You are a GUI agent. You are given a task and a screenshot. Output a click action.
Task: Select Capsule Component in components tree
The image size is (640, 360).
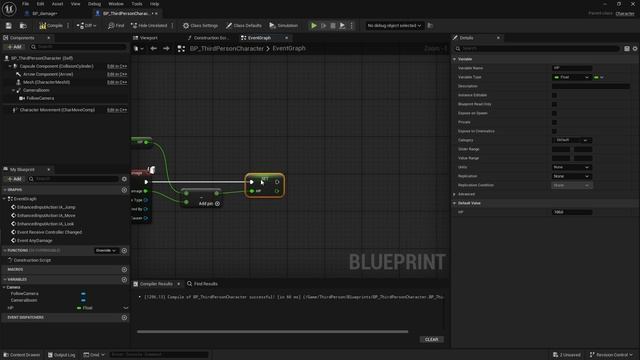coord(56,66)
